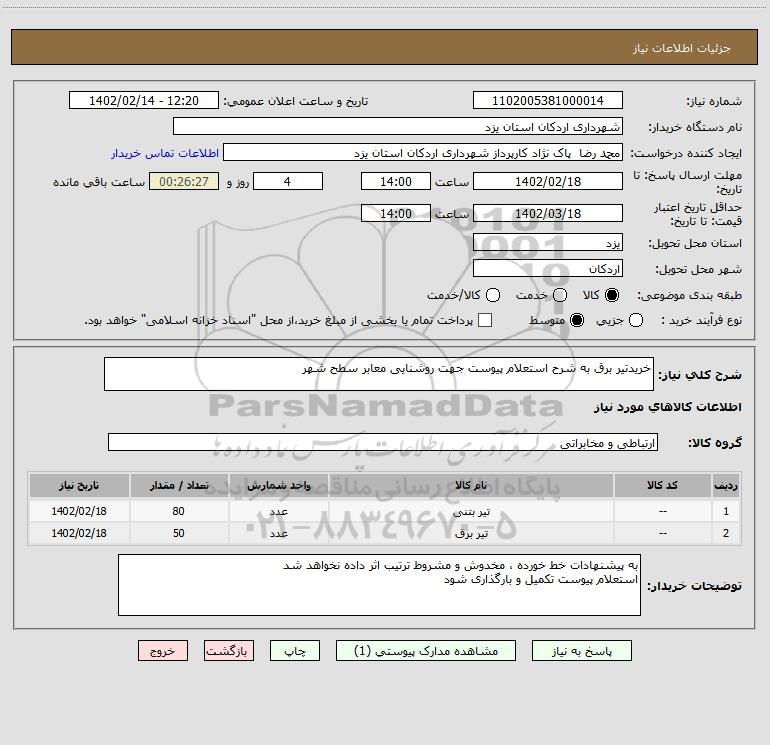Click the remaining days field showing 4
The height and width of the screenshot is (745, 770).
pyautogui.click(x=288, y=181)
